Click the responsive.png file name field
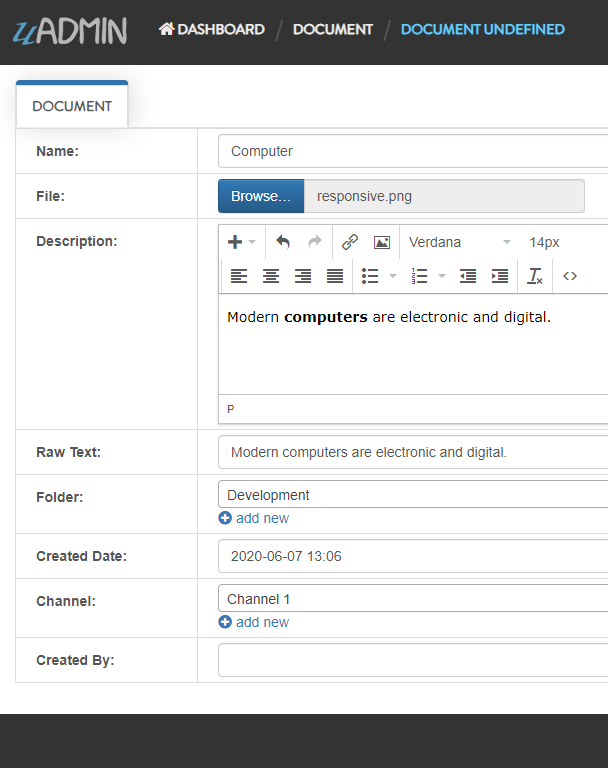The height and width of the screenshot is (768, 608). coord(444,196)
